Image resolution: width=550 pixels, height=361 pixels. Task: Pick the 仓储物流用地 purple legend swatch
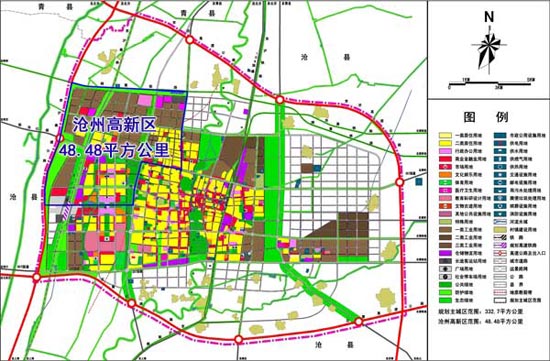coord(445,253)
